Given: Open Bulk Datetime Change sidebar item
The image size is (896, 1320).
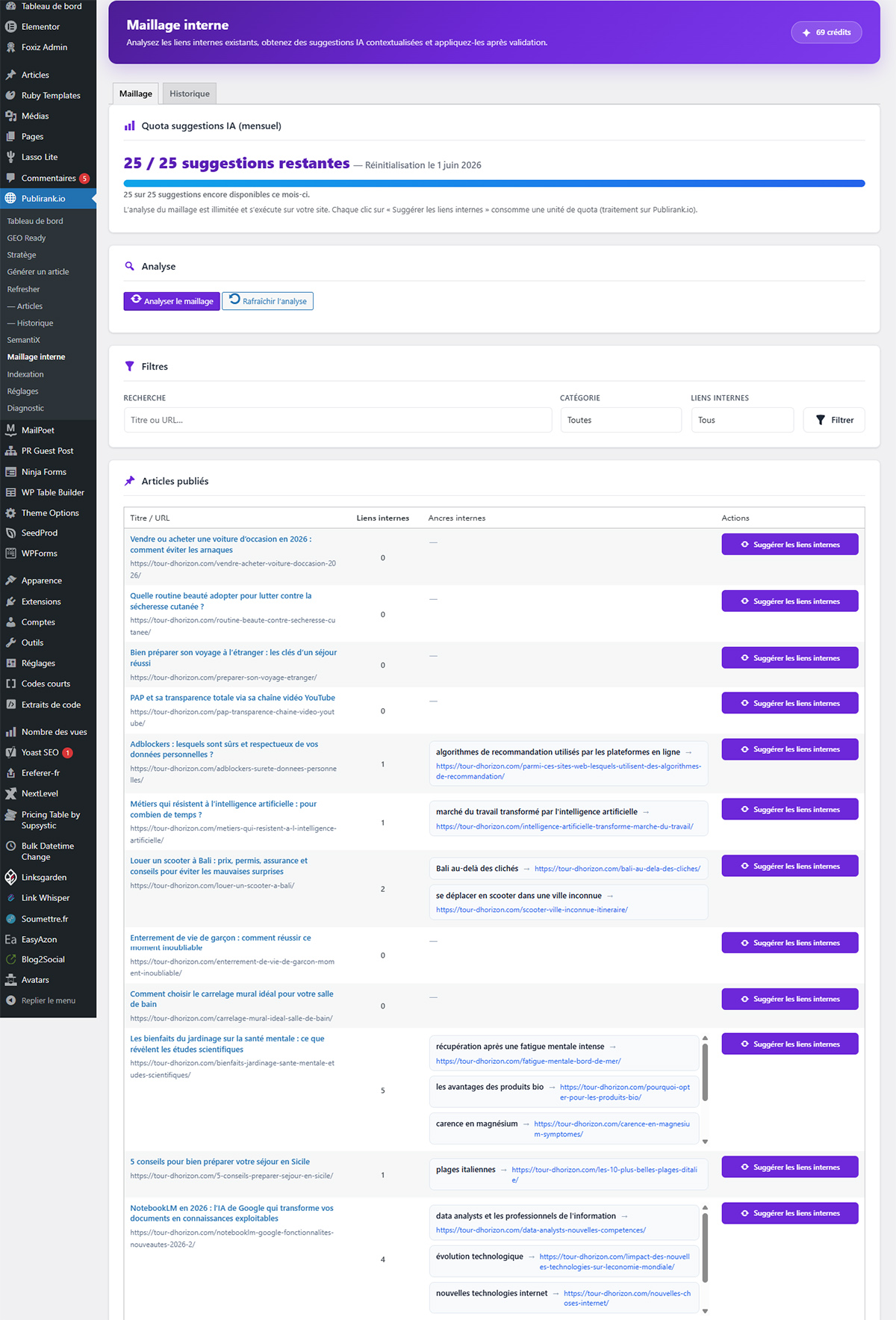Looking at the screenshot, I should [48, 852].
